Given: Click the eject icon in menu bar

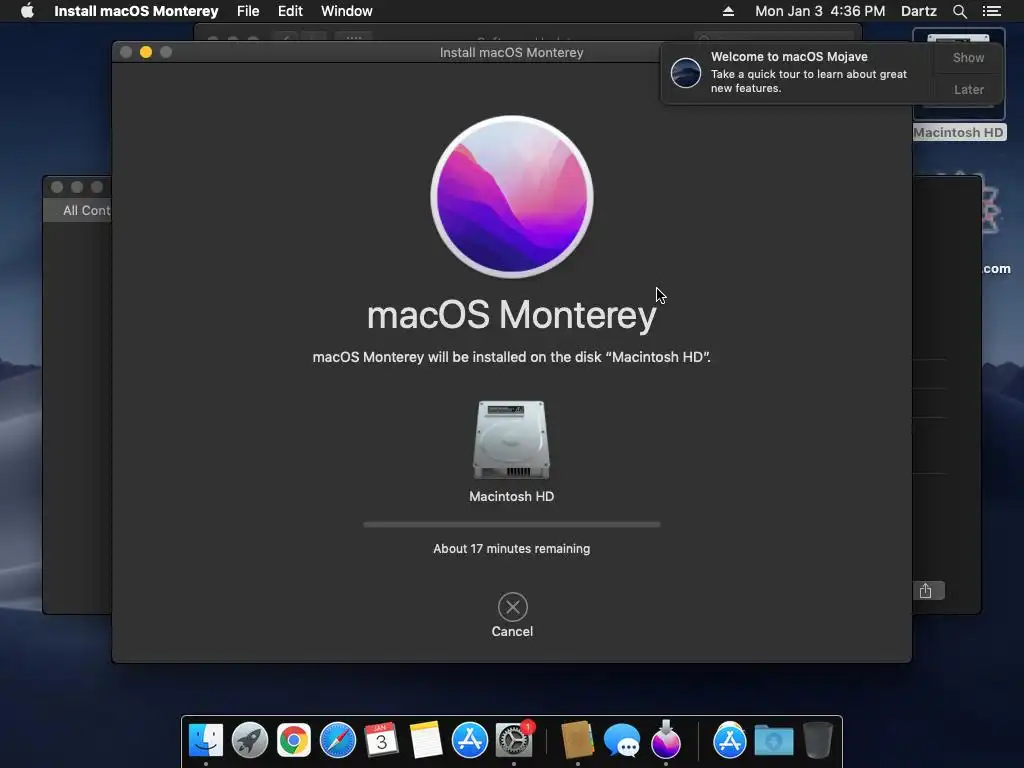Looking at the screenshot, I should [x=728, y=11].
